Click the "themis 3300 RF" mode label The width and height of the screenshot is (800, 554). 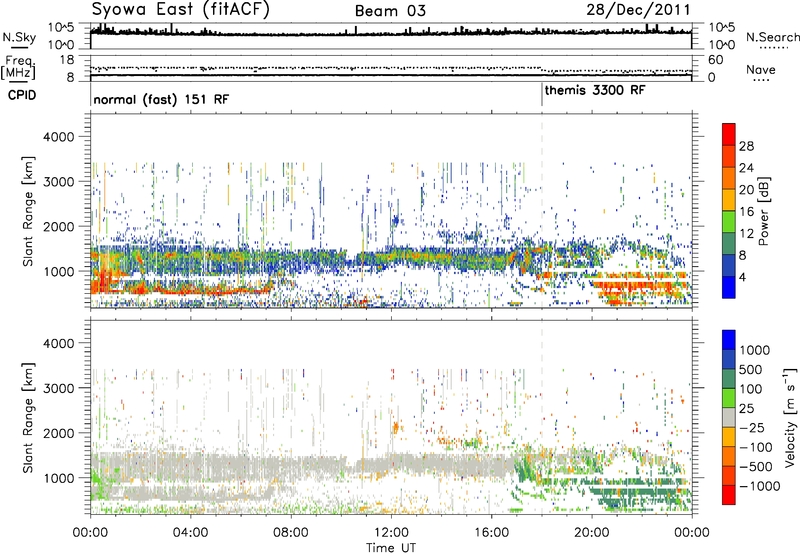(x=595, y=90)
